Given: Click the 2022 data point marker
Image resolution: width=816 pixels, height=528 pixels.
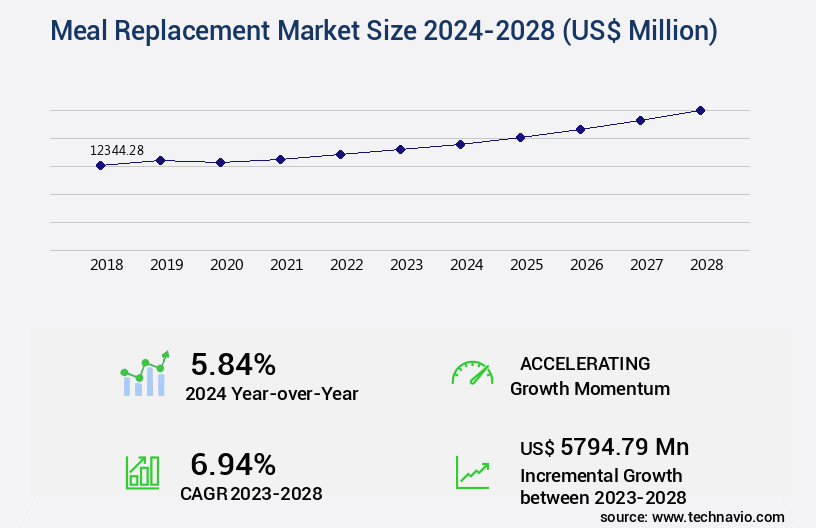Looking at the screenshot, I should point(341,154).
